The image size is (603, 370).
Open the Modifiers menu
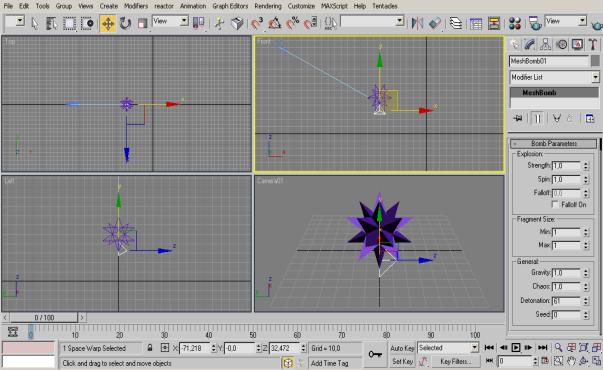click(x=136, y=6)
